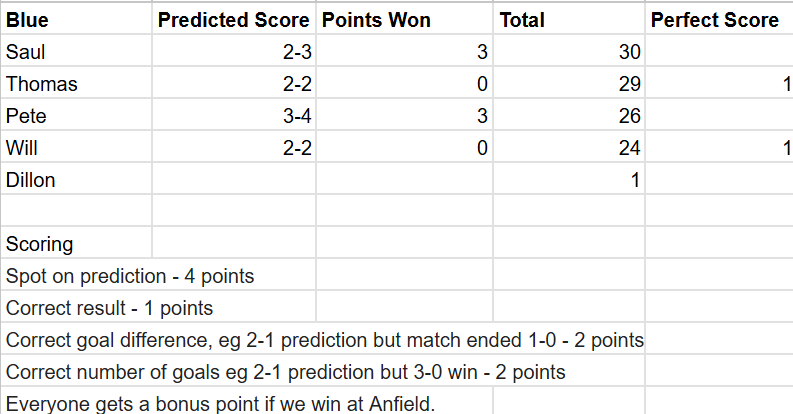
Task: Click the "Total" column header cell
Action: pos(568,20)
